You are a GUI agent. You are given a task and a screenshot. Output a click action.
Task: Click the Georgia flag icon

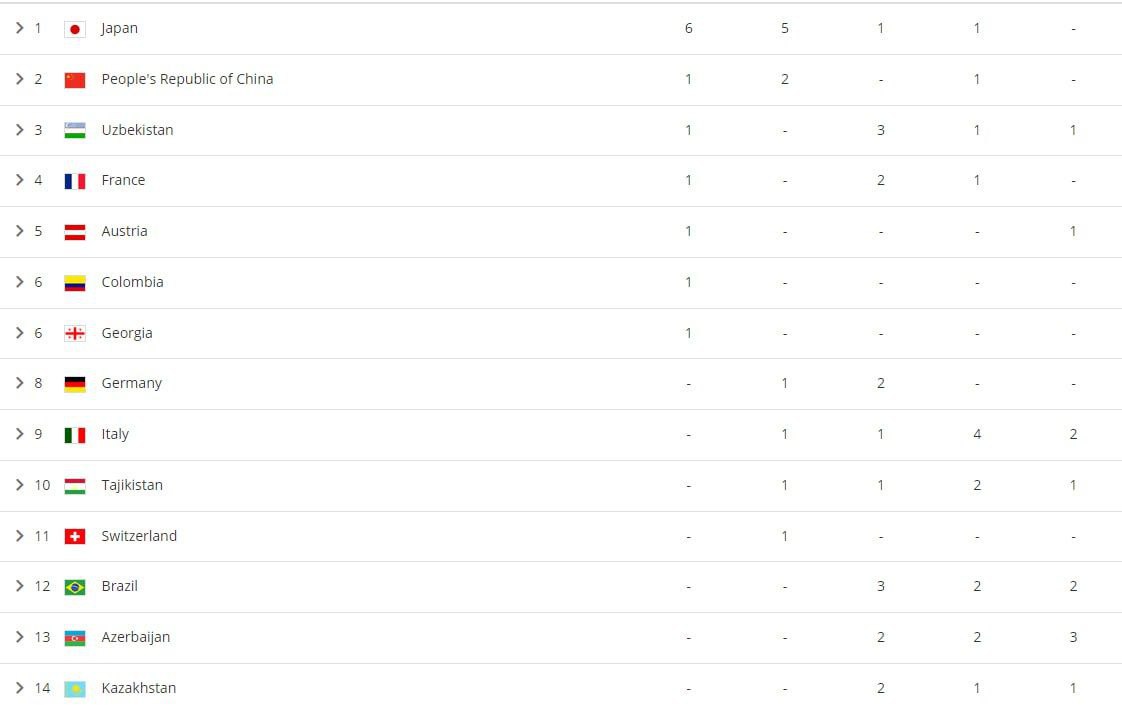click(74, 333)
